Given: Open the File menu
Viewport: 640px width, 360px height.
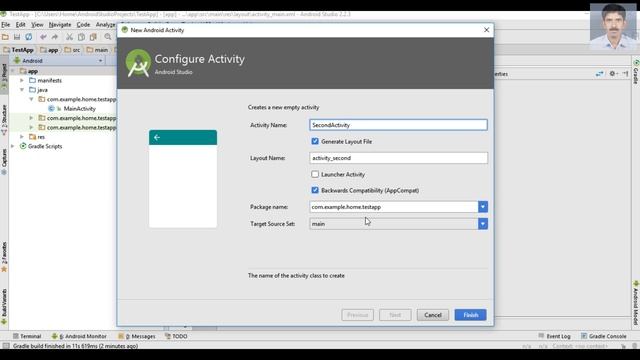Looking at the screenshot, I should (x=5, y=25).
